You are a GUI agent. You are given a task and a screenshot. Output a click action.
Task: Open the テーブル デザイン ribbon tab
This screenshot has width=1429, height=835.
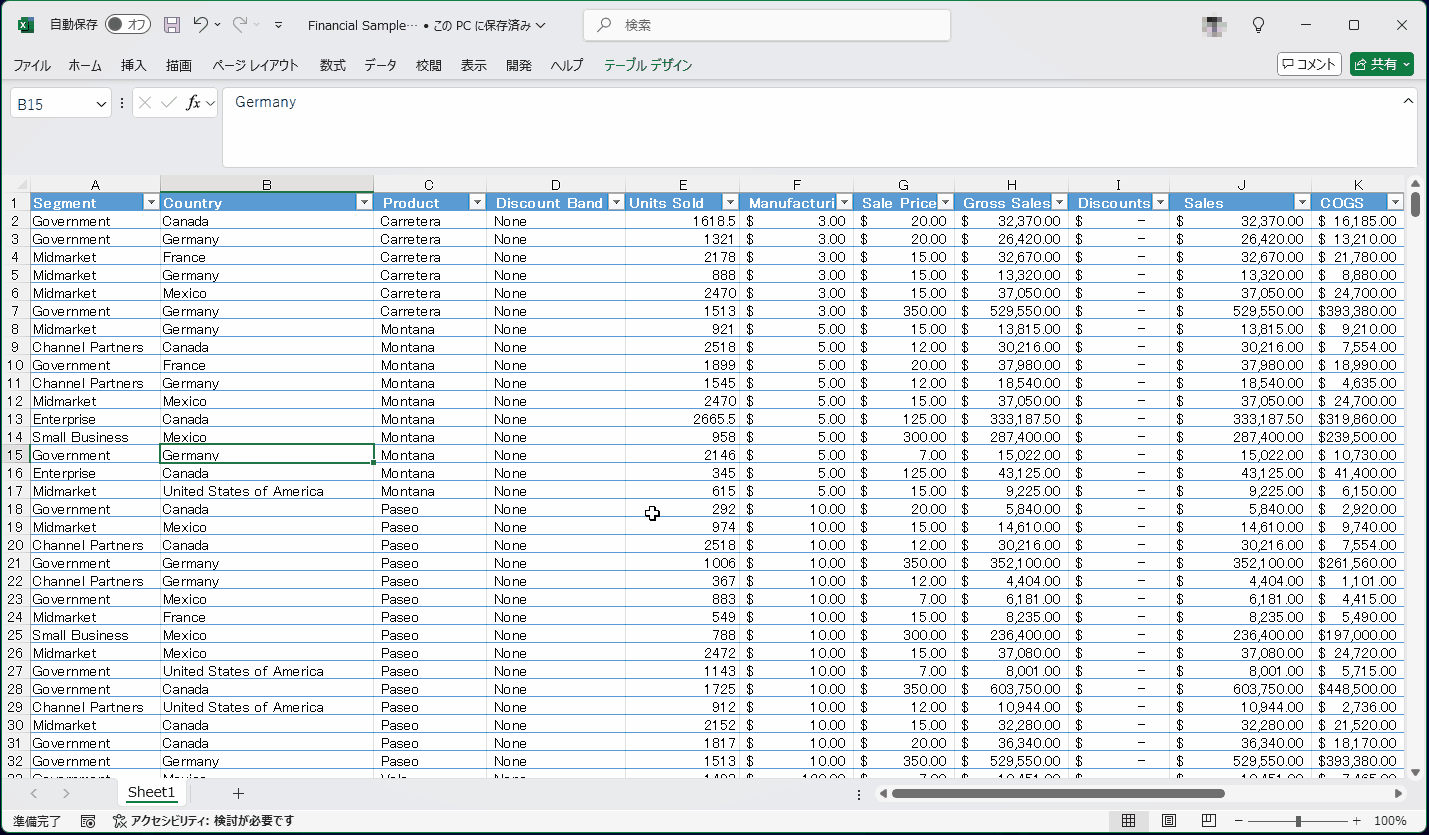(647, 65)
